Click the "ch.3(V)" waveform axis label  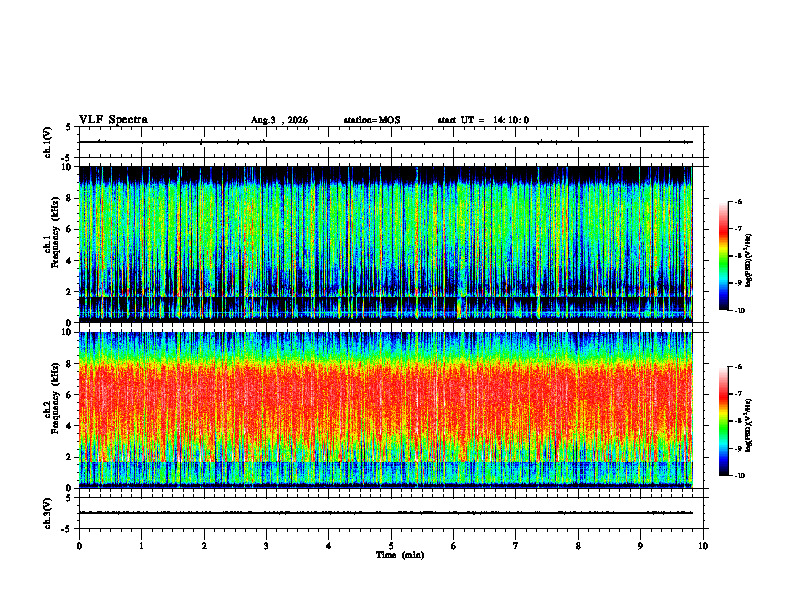pos(47,513)
